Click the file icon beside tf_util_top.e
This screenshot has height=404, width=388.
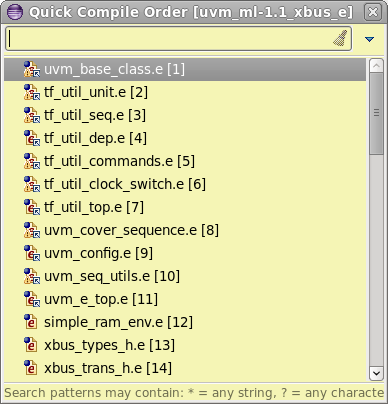[x=32, y=207]
